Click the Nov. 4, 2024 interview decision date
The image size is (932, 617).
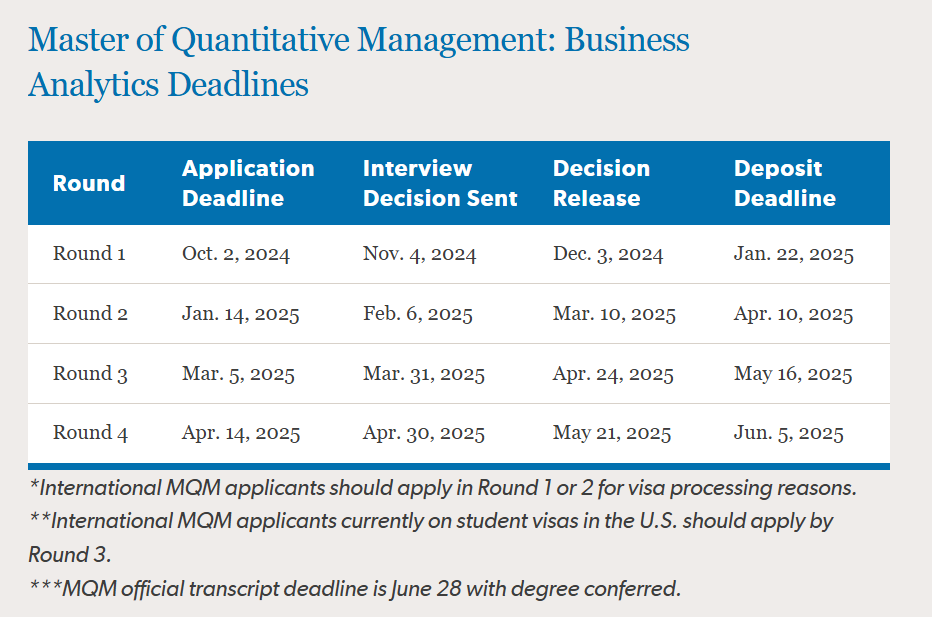[x=419, y=254]
